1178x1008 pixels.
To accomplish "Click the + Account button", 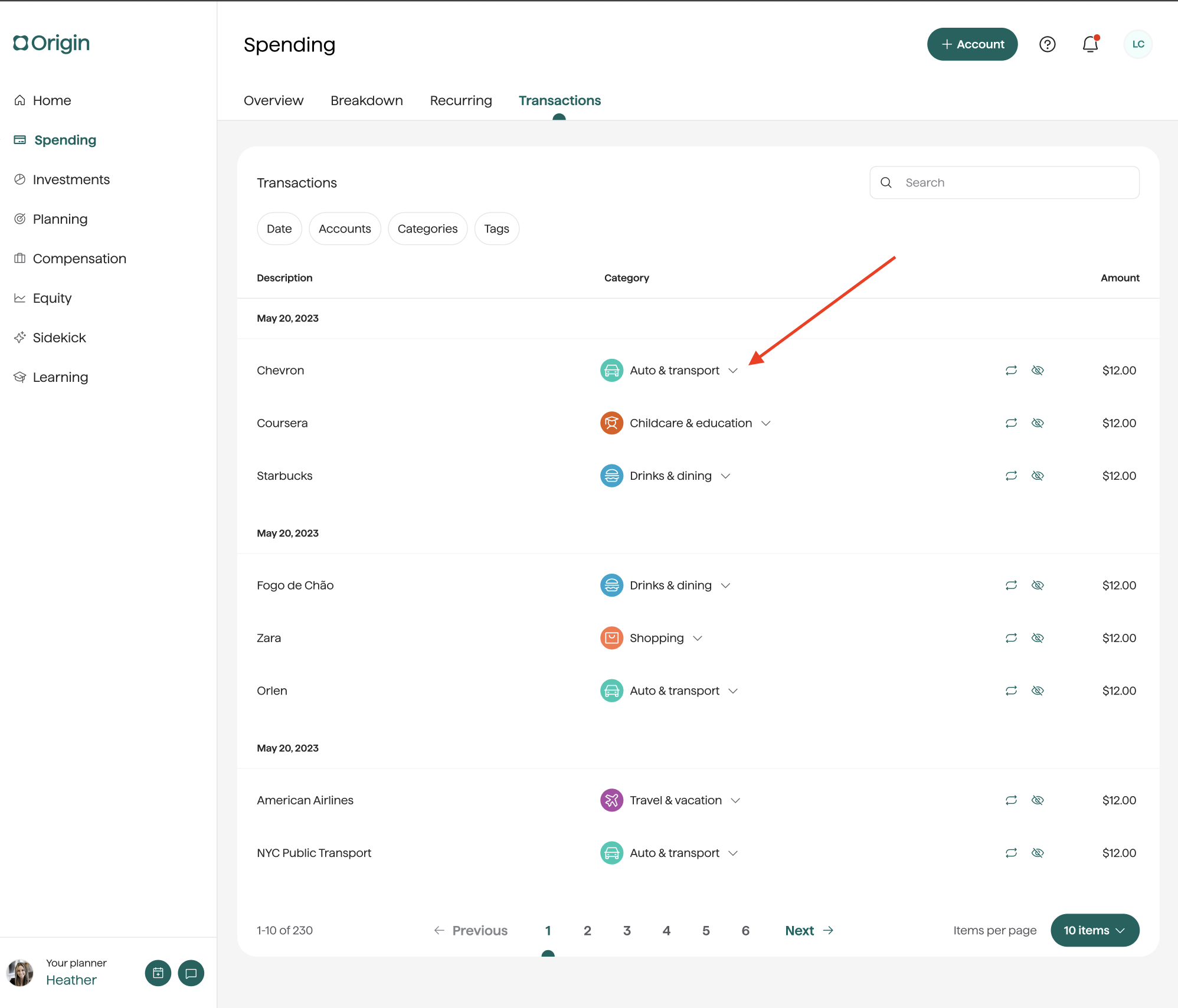I will click(x=972, y=44).
